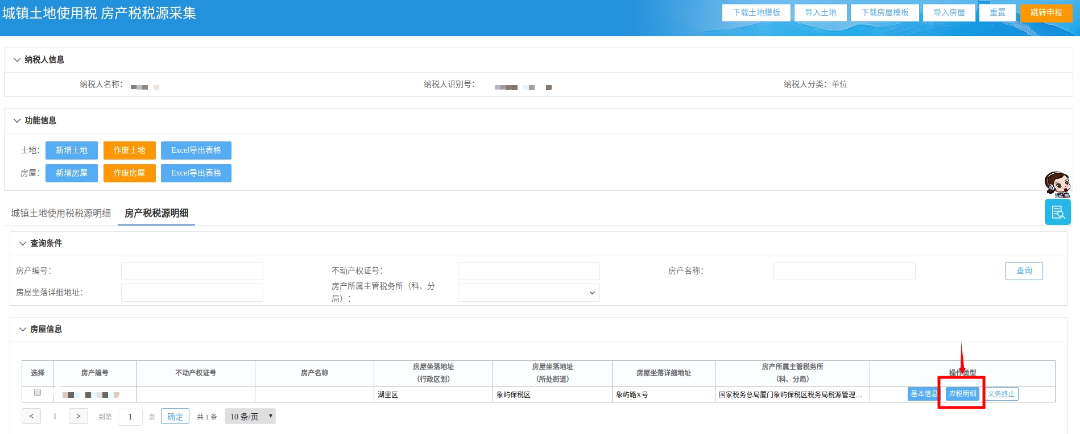Image resolution: width=1080 pixels, height=434 pixels.
Task: Click the 纳税人分类: 单位 text
Action: [815, 85]
